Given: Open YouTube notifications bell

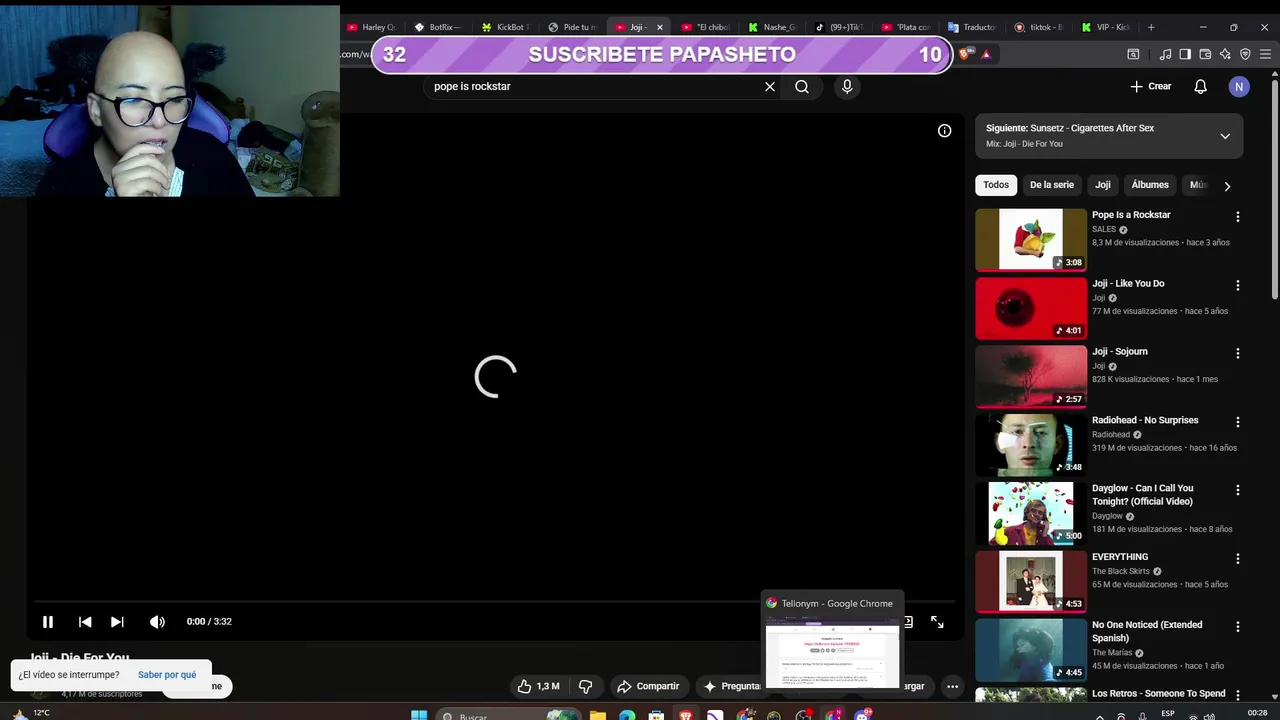Looking at the screenshot, I should pyautogui.click(x=1200, y=87).
